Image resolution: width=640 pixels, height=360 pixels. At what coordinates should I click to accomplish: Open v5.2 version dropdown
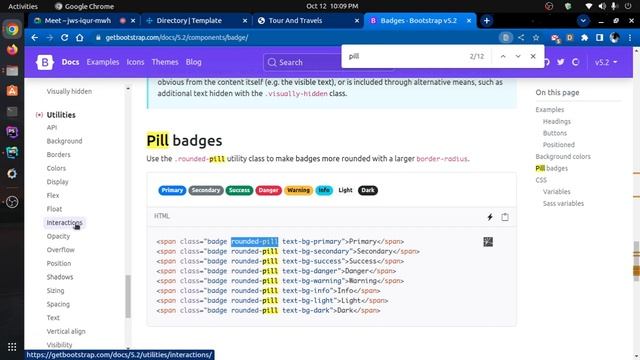click(606, 62)
